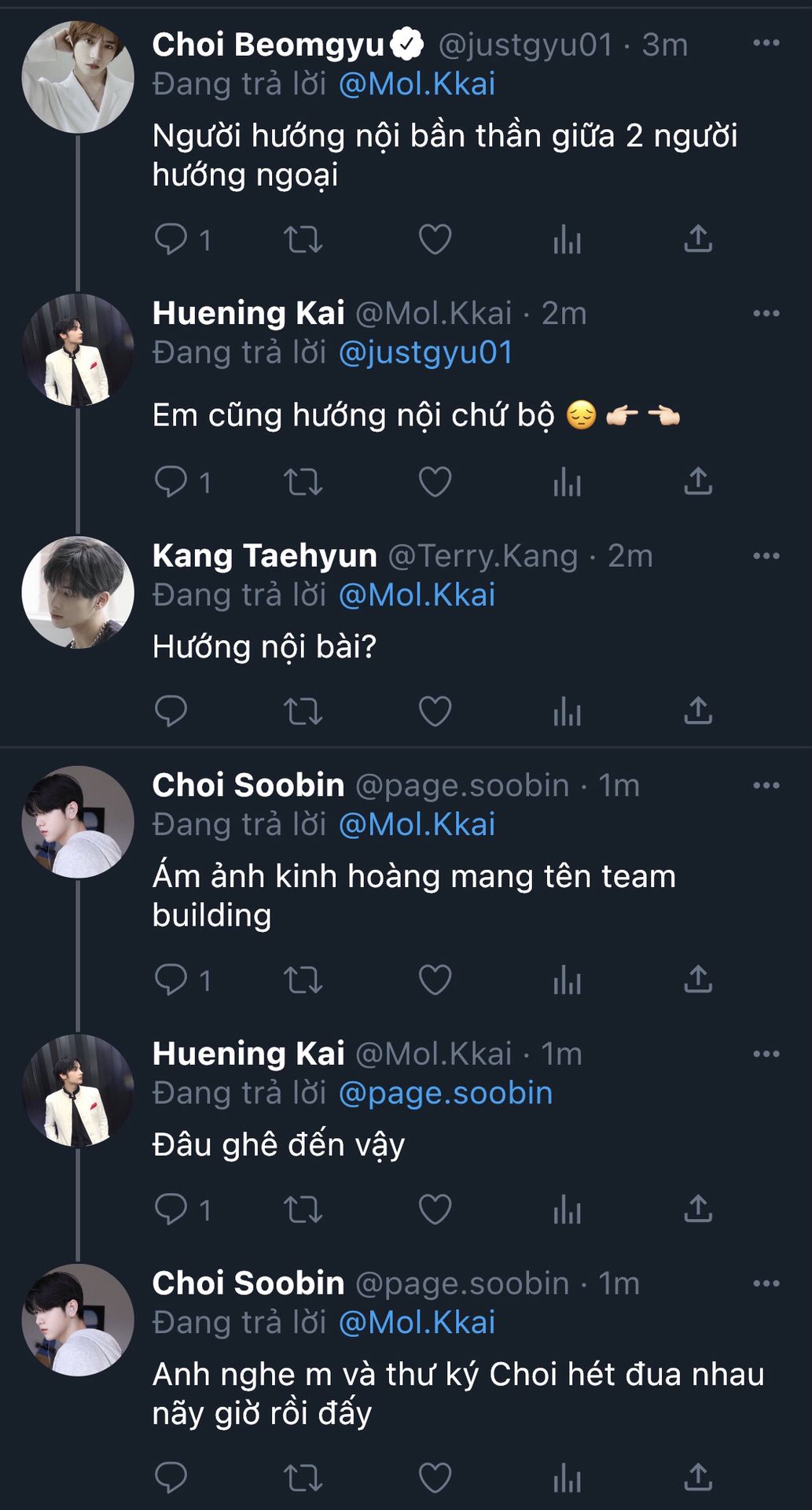812x1510 pixels.
Task: Share Choi Beomgyu's tweet
Action: (x=698, y=239)
